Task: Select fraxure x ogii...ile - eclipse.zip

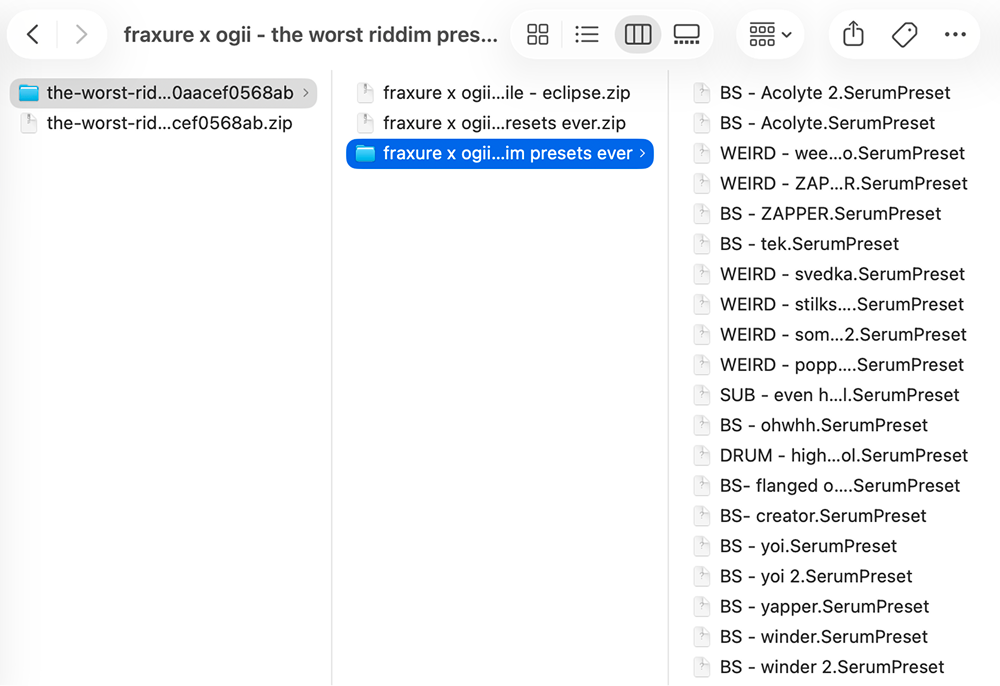Action: pyautogui.click(x=500, y=93)
